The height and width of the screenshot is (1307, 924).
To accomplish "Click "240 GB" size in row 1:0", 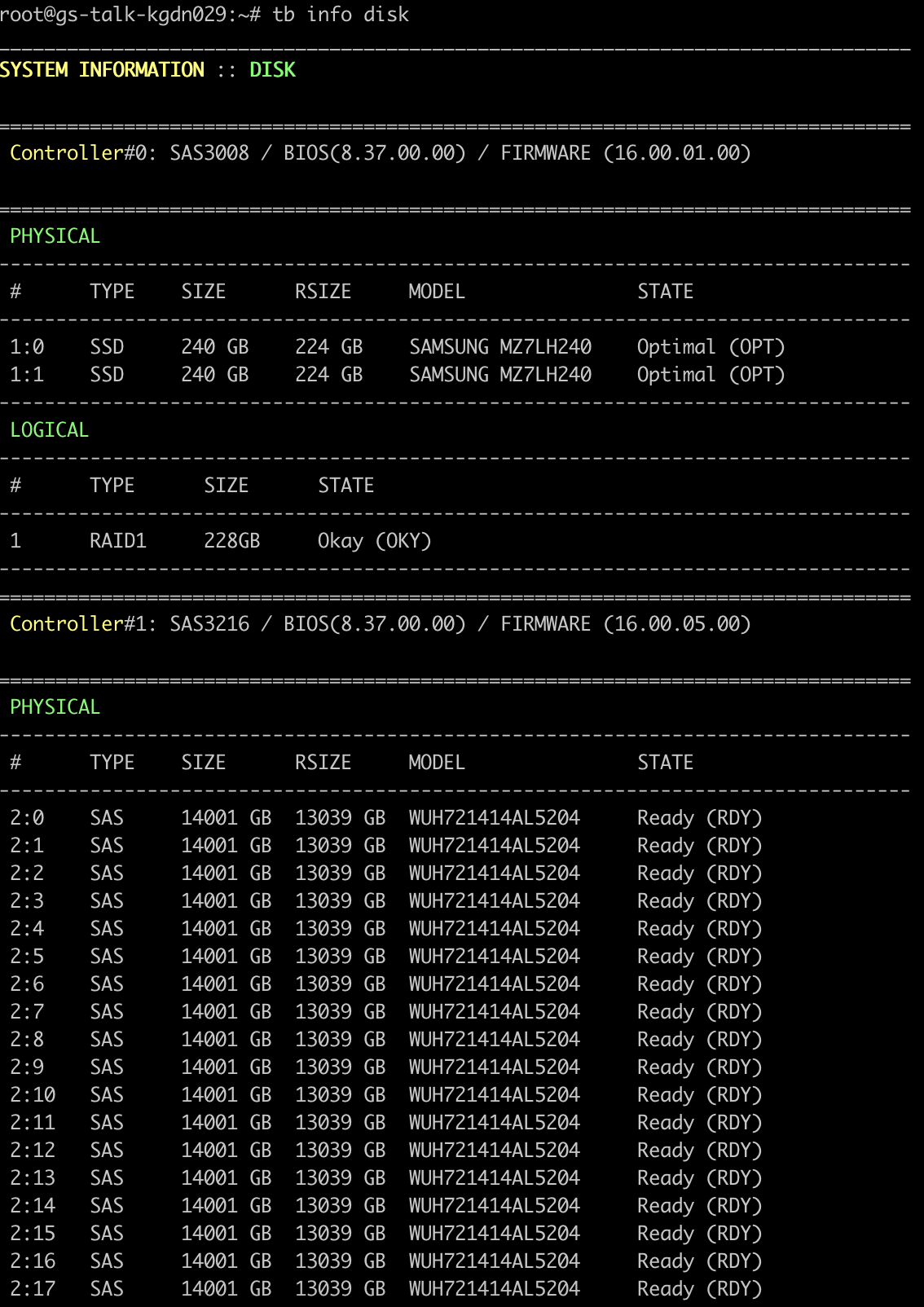I will coord(215,347).
